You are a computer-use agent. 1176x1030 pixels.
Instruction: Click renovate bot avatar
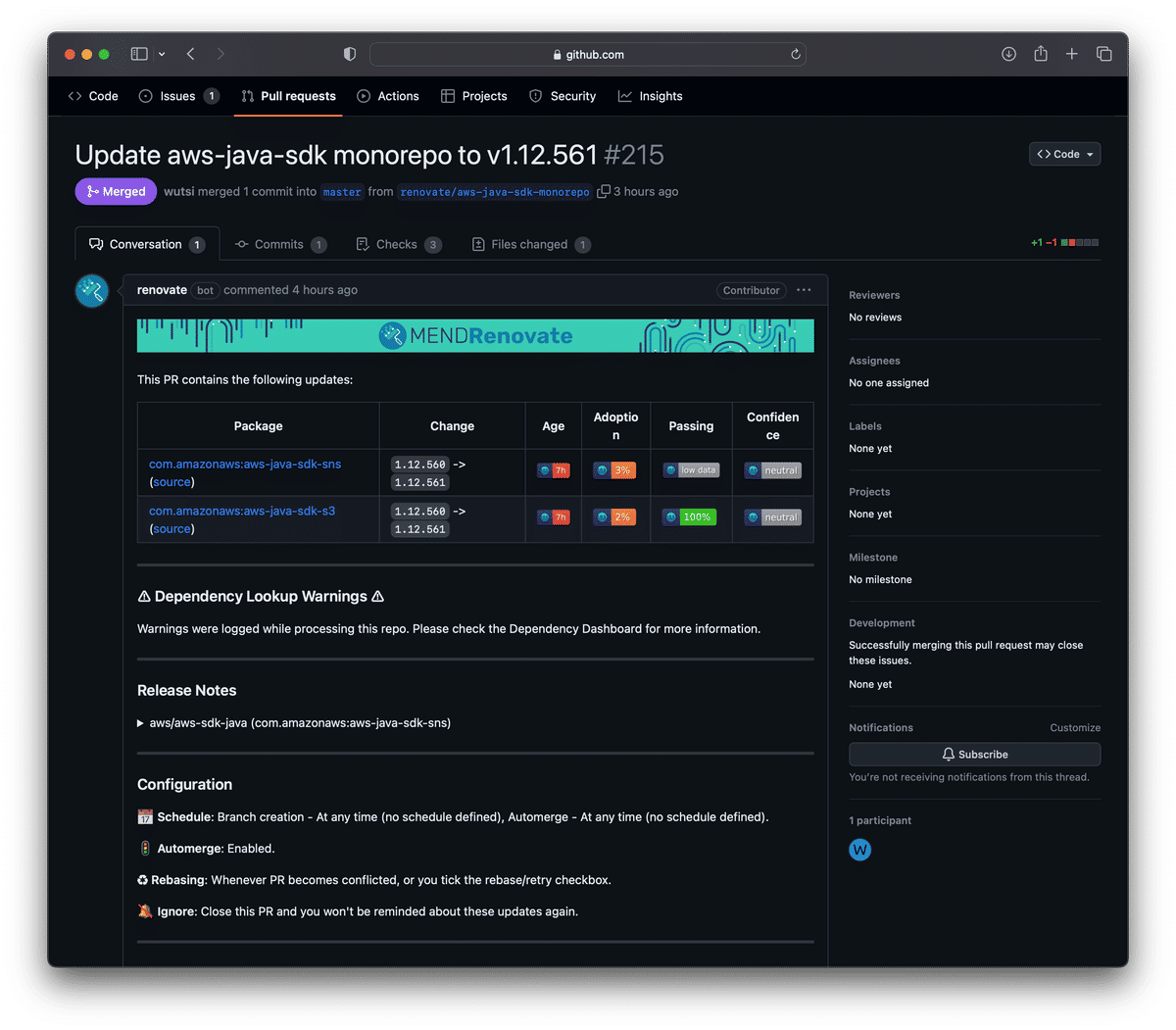coord(92,290)
